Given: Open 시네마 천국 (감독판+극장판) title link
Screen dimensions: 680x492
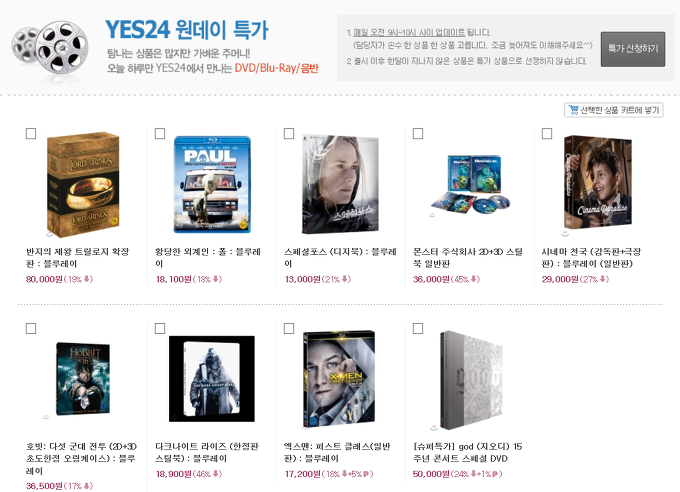Looking at the screenshot, I should coord(591,258).
